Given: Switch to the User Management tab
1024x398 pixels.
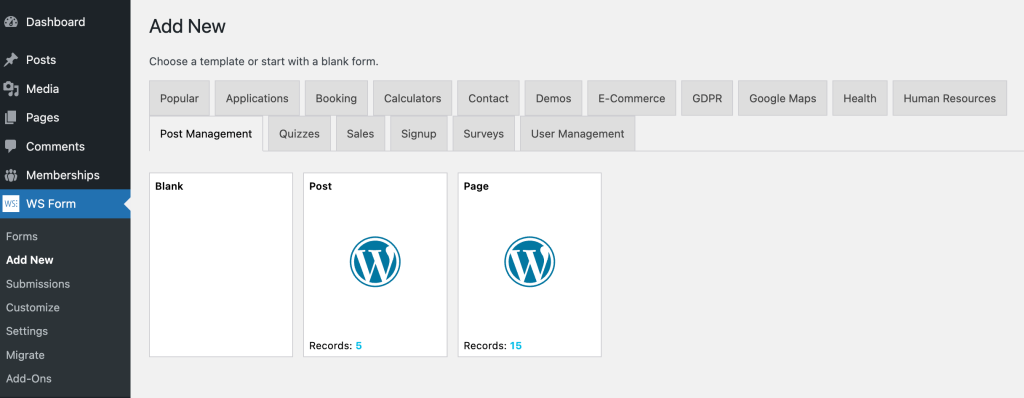Looking at the screenshot, I should click(577, 133).
